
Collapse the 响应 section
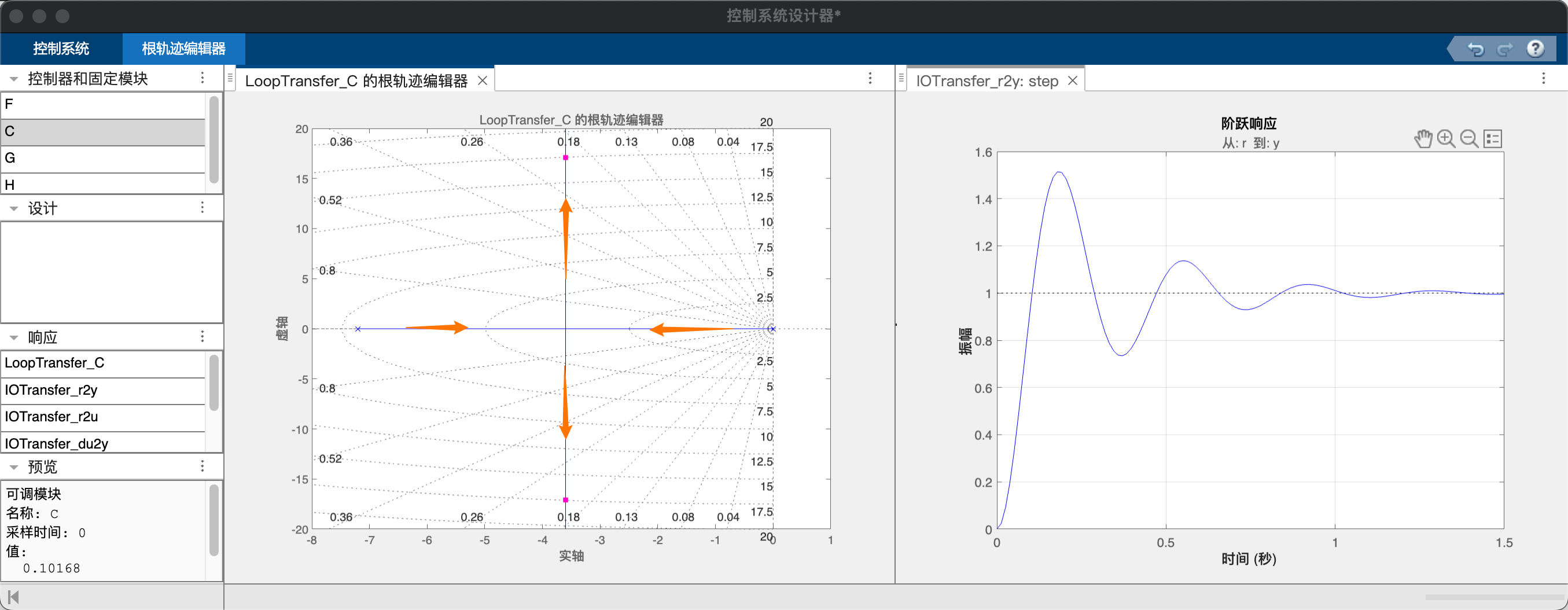coord(13,337)
